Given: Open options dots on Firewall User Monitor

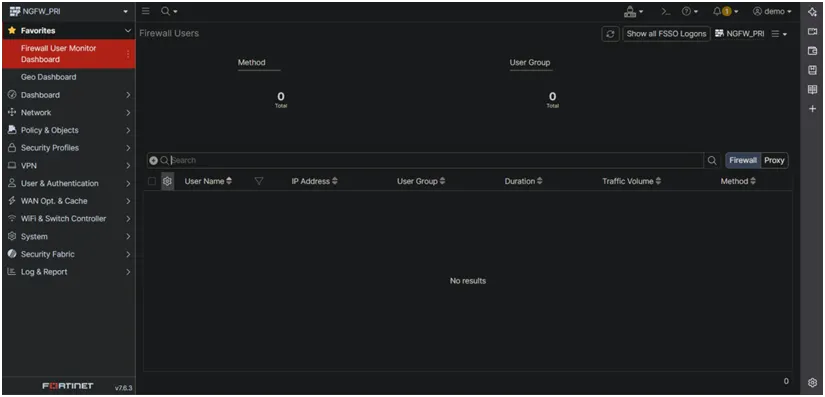Looking at the screenshot, I should click(x=127, y=54).
